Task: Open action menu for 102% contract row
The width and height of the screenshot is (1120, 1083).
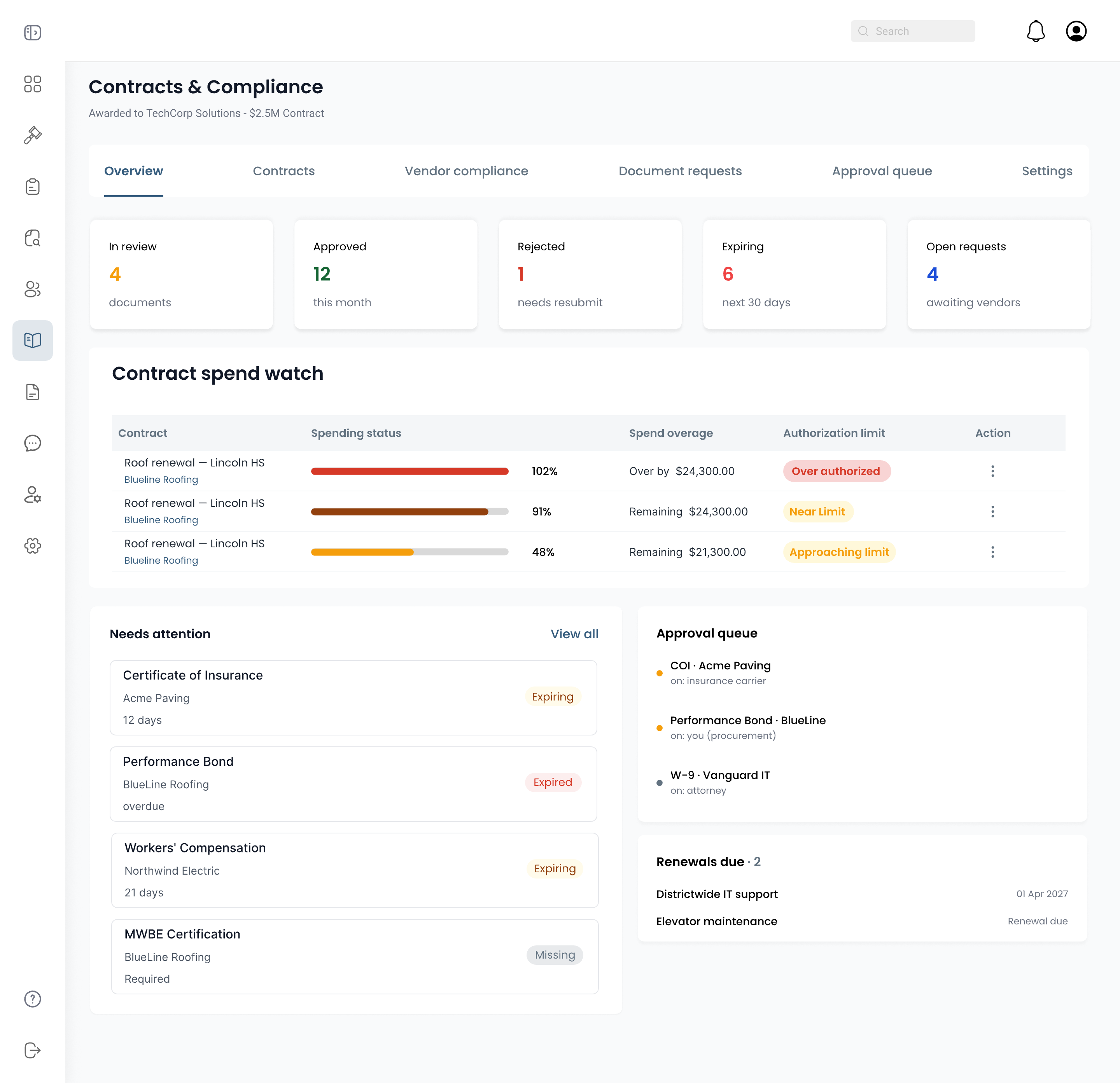Action: (992, 471)
